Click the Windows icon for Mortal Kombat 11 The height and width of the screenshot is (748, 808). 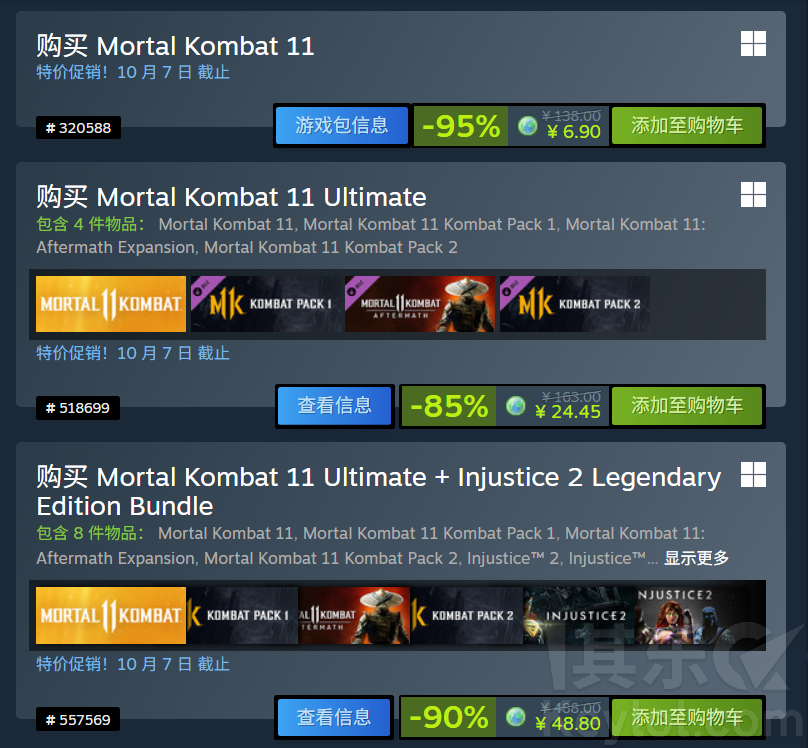click(753, 44)
